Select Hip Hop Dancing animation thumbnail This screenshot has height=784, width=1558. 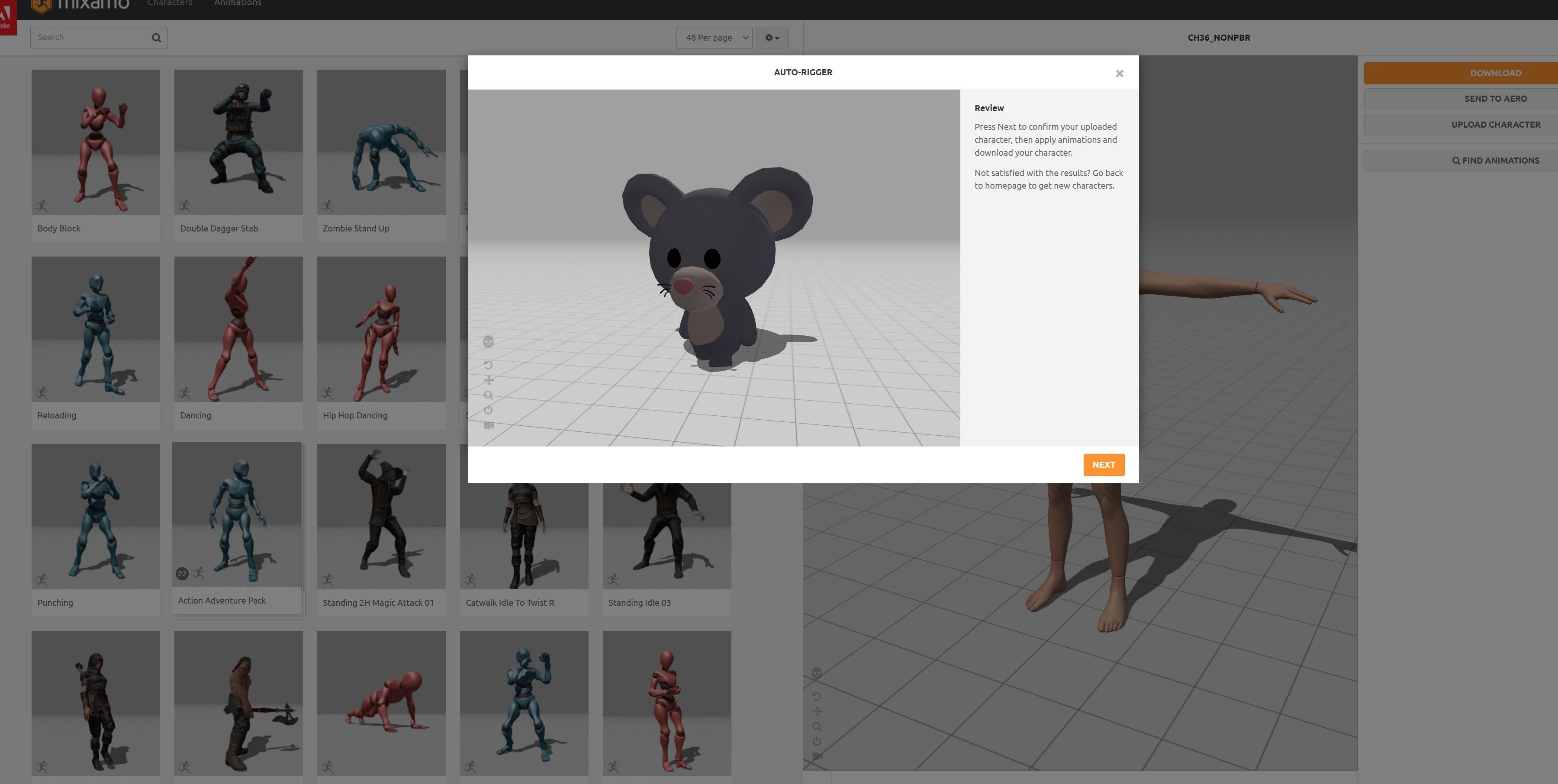coord(381,329)
